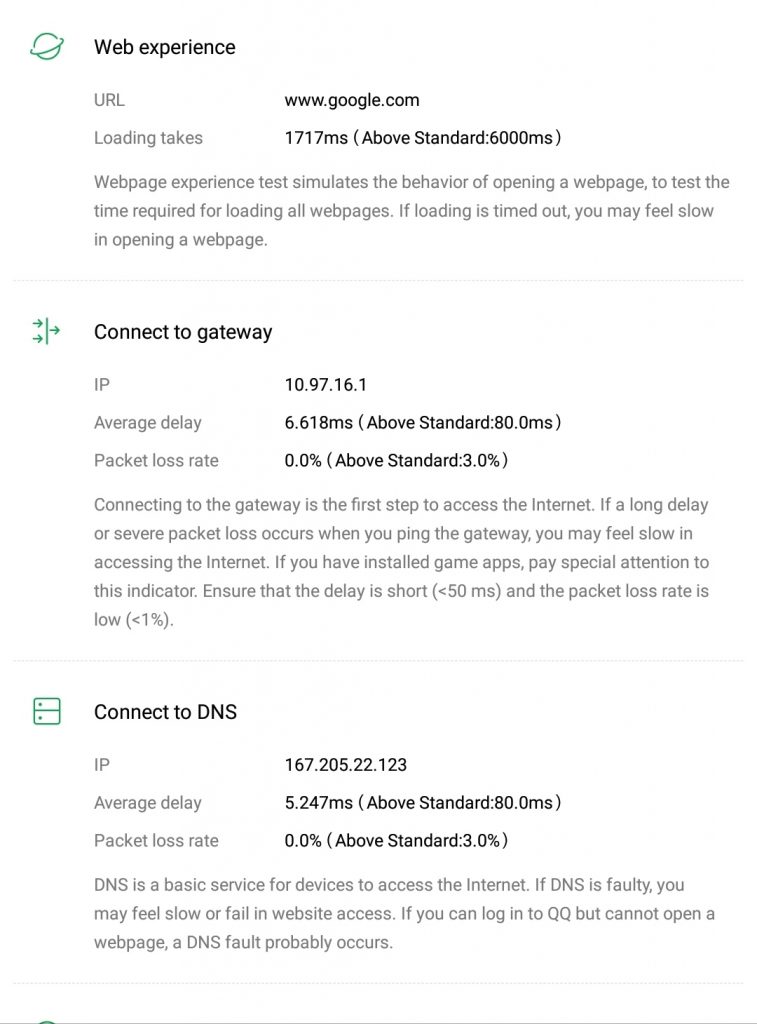Click the gateway description paragraph

(x=401, y=562)
